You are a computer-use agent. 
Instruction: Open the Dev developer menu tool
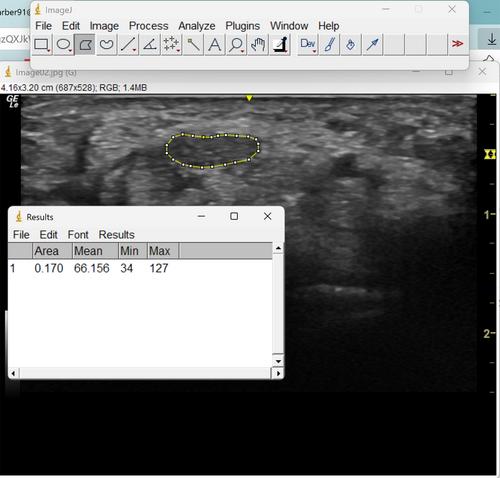(x=307, y=44)
